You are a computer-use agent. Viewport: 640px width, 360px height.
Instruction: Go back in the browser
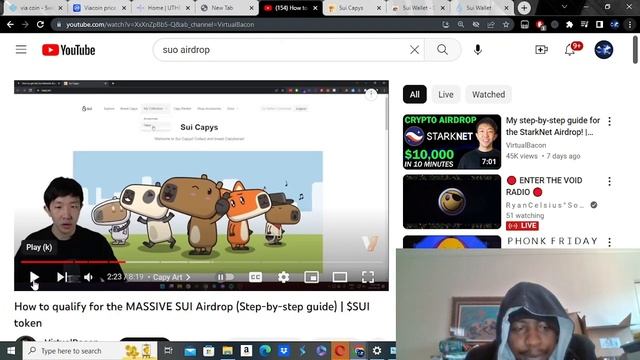pyautogui.click(x=10, y=24)
